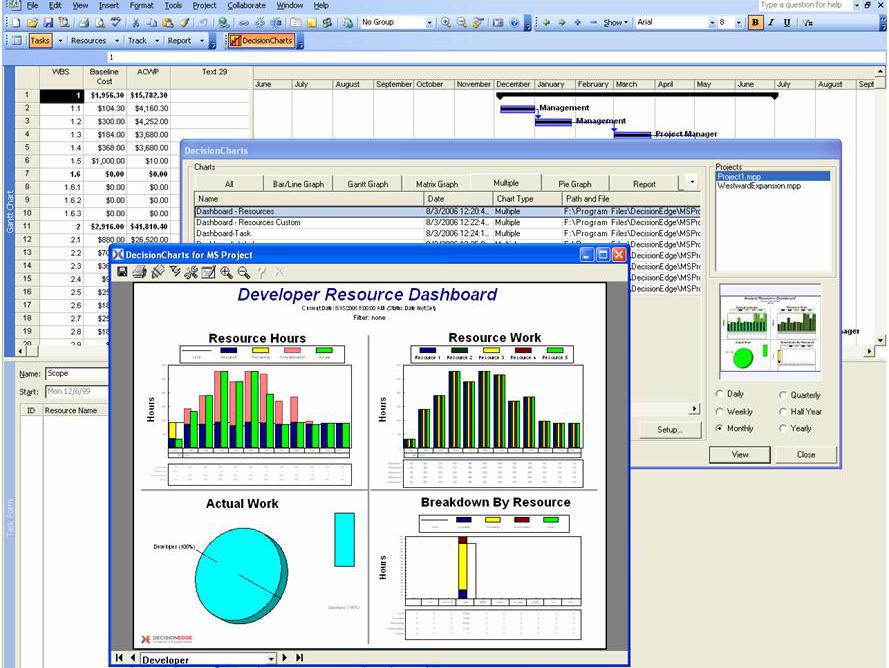Open the Collaborate menu
The image size is (889, 668).
[x=246, y=5]
